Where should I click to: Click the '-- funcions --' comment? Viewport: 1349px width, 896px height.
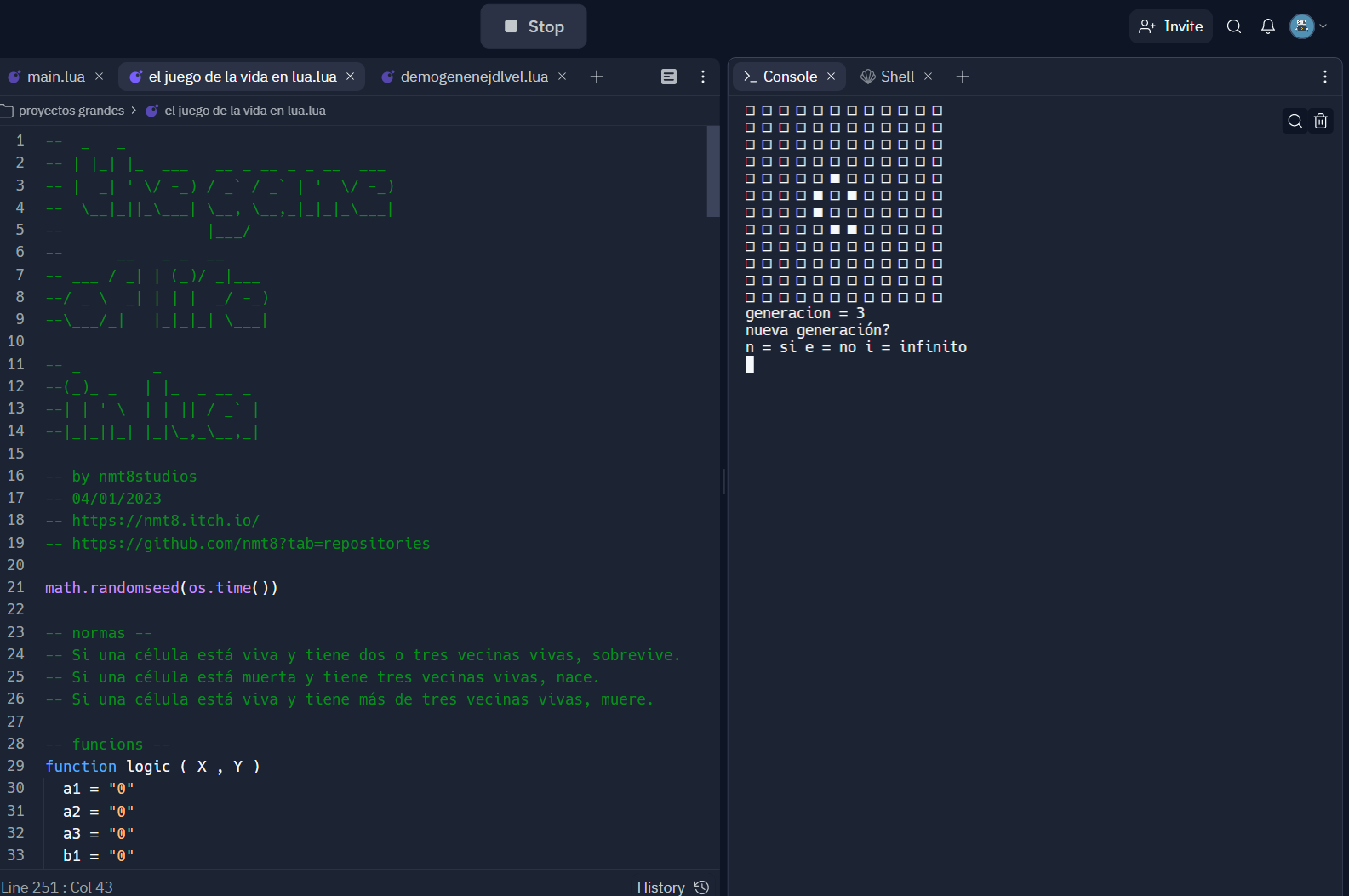click(x=107, y=744)
